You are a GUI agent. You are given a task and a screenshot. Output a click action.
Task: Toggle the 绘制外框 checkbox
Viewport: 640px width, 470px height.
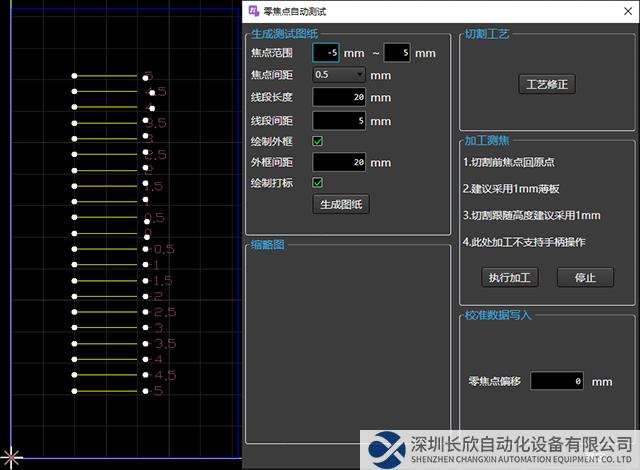tap(318, 141)
